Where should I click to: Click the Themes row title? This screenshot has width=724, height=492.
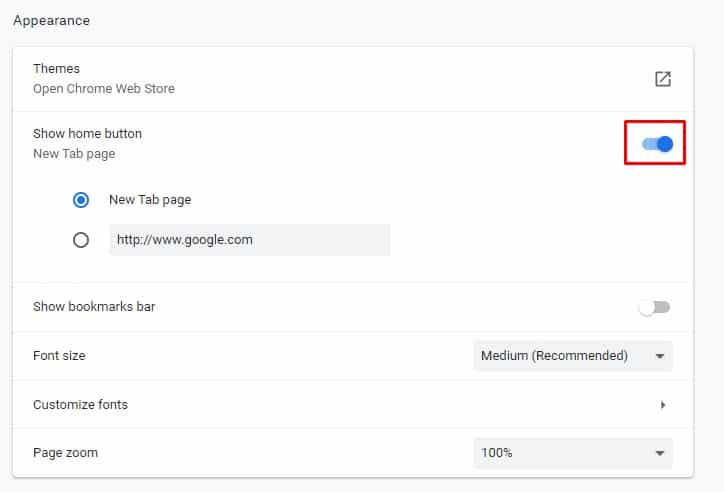(56, 69)
